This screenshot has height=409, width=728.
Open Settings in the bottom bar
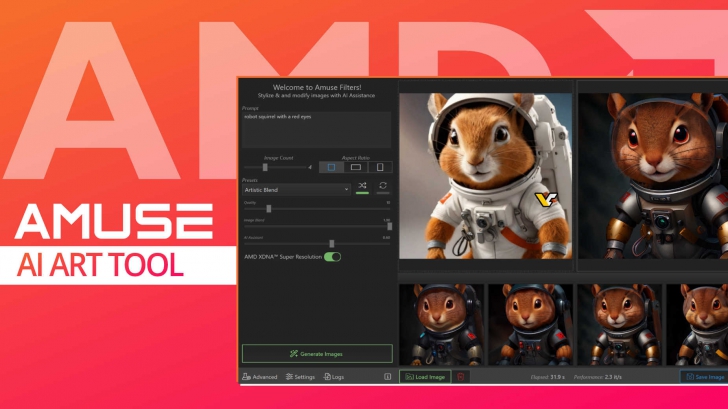[300, 377]
